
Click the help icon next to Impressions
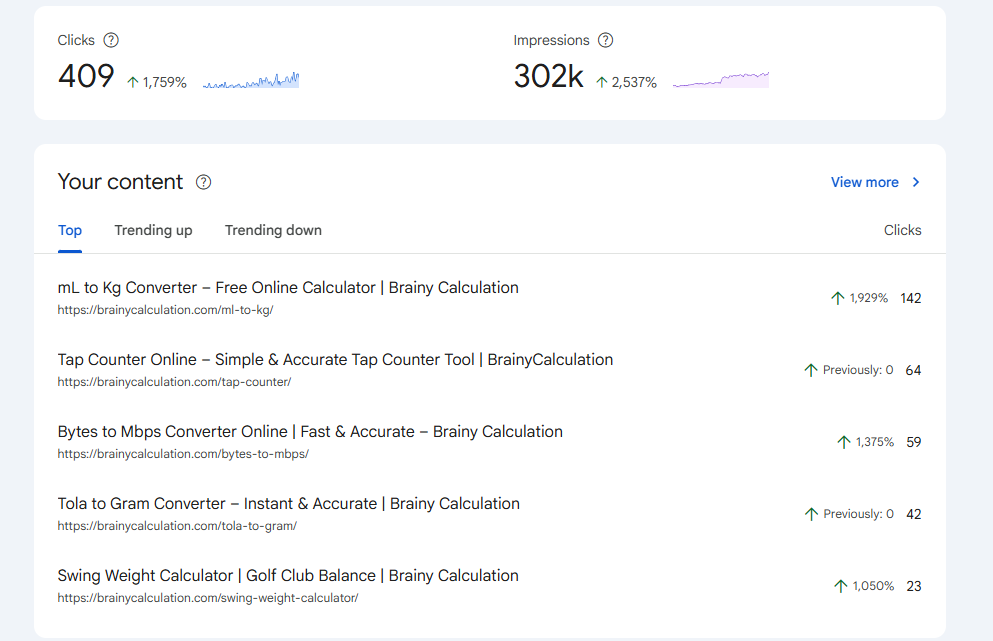[x=605, y=40]
